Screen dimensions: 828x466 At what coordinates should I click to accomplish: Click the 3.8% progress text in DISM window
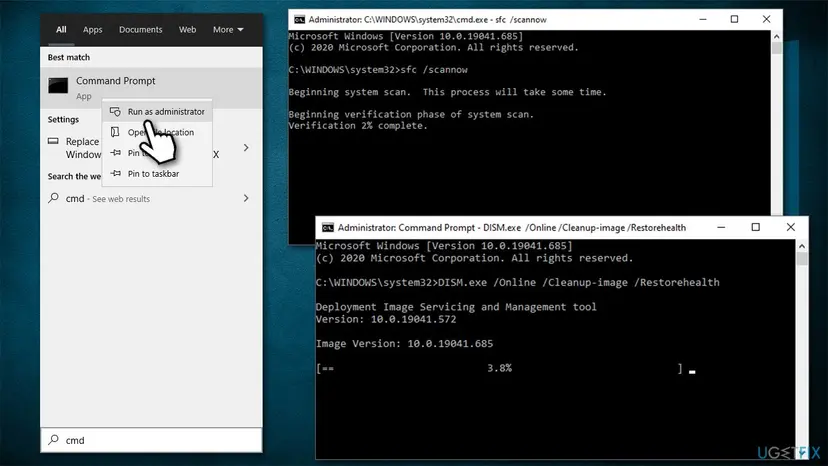499,368
